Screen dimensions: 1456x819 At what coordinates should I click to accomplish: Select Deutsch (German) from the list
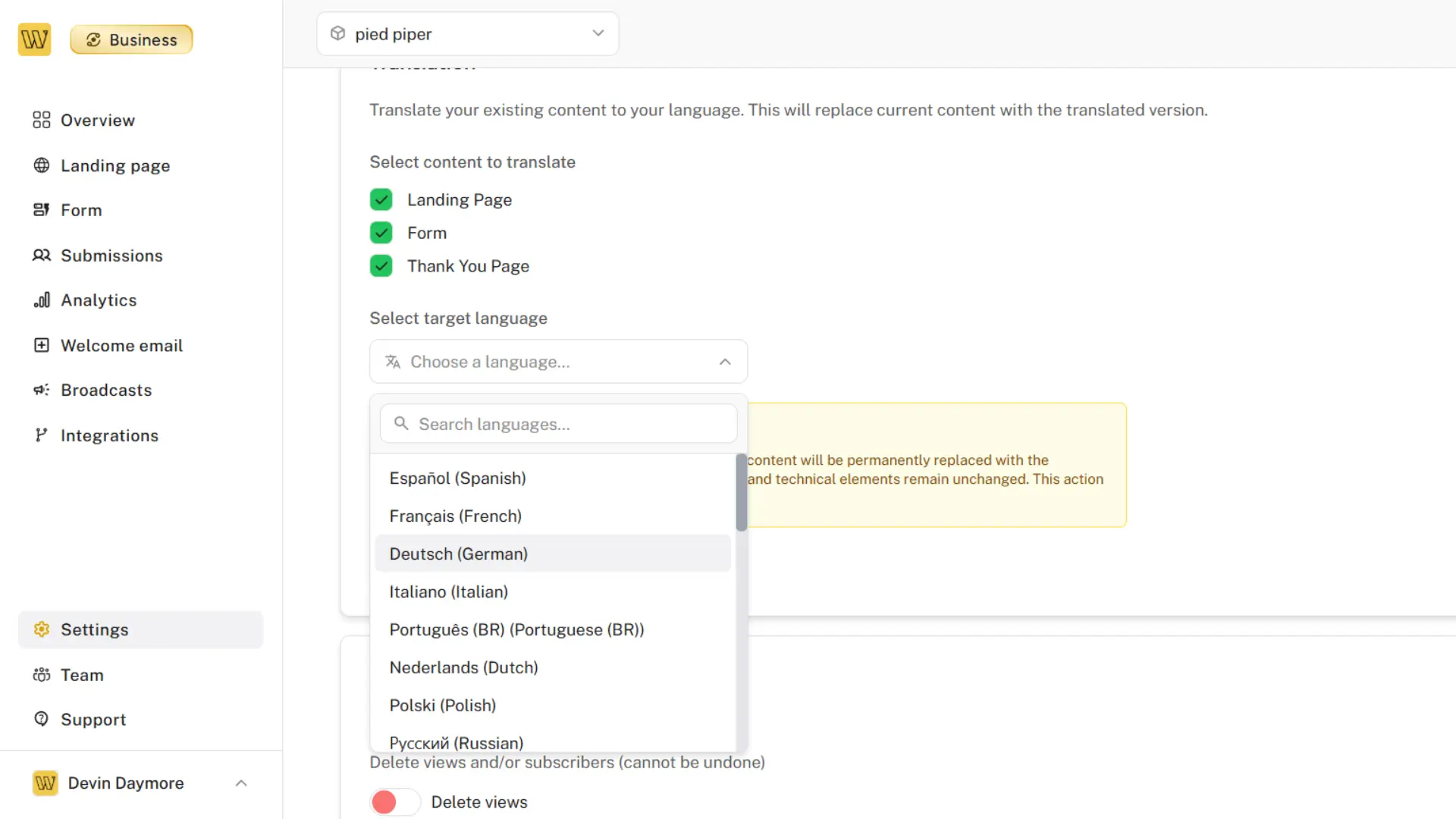tap(459, 554)
